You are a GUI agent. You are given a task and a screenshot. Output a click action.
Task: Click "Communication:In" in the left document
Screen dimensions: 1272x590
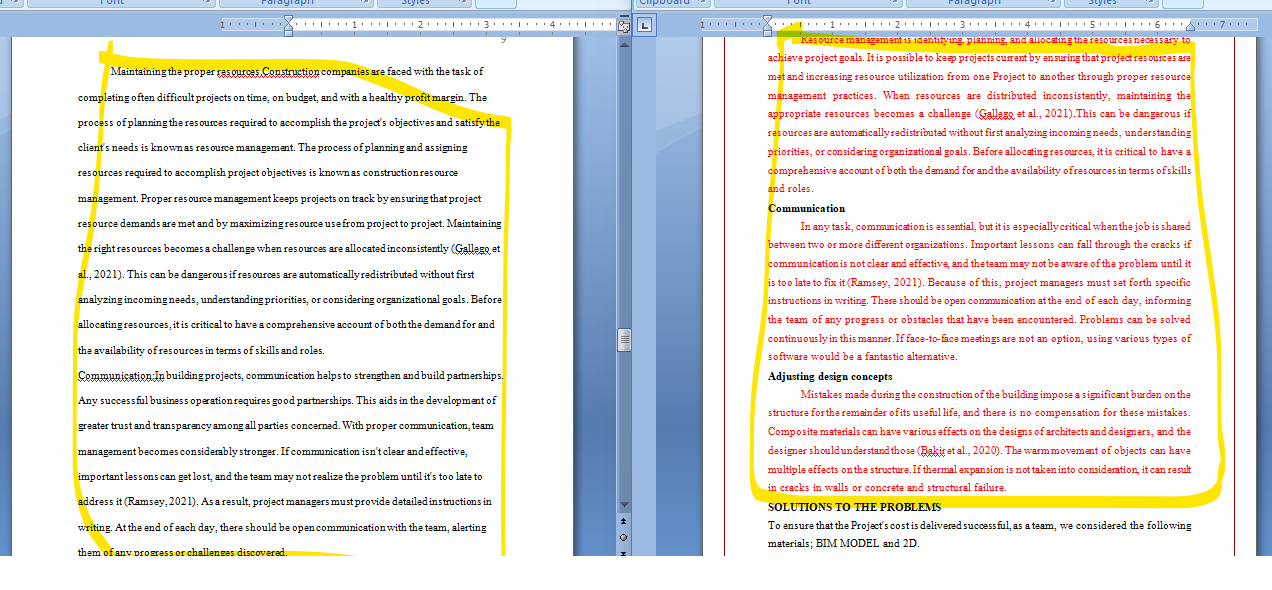pyautogui.click(x=121, y=376)
